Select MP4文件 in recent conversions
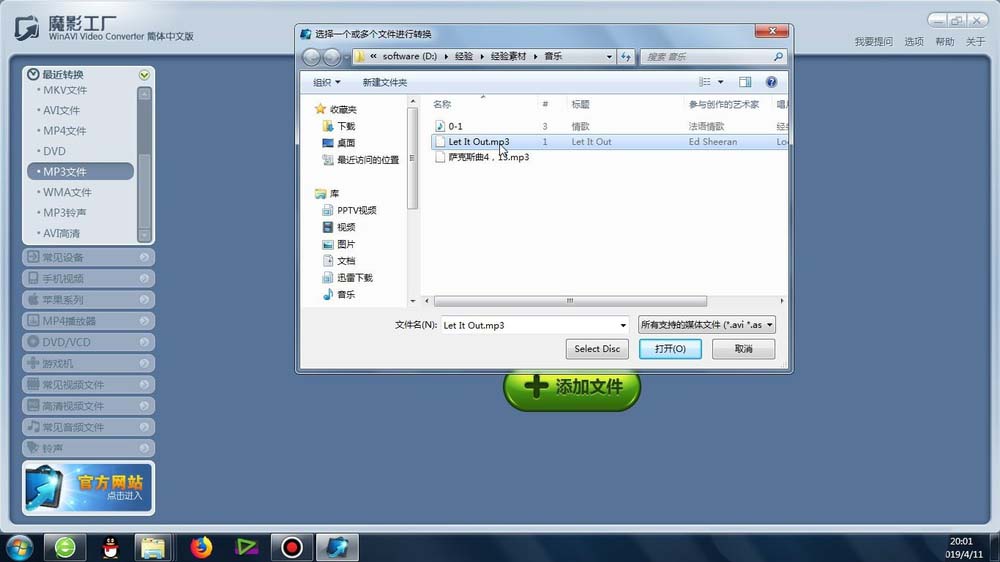Image resolution: width=1000 pixels, height=562 pixels. [x=64, y=131]
